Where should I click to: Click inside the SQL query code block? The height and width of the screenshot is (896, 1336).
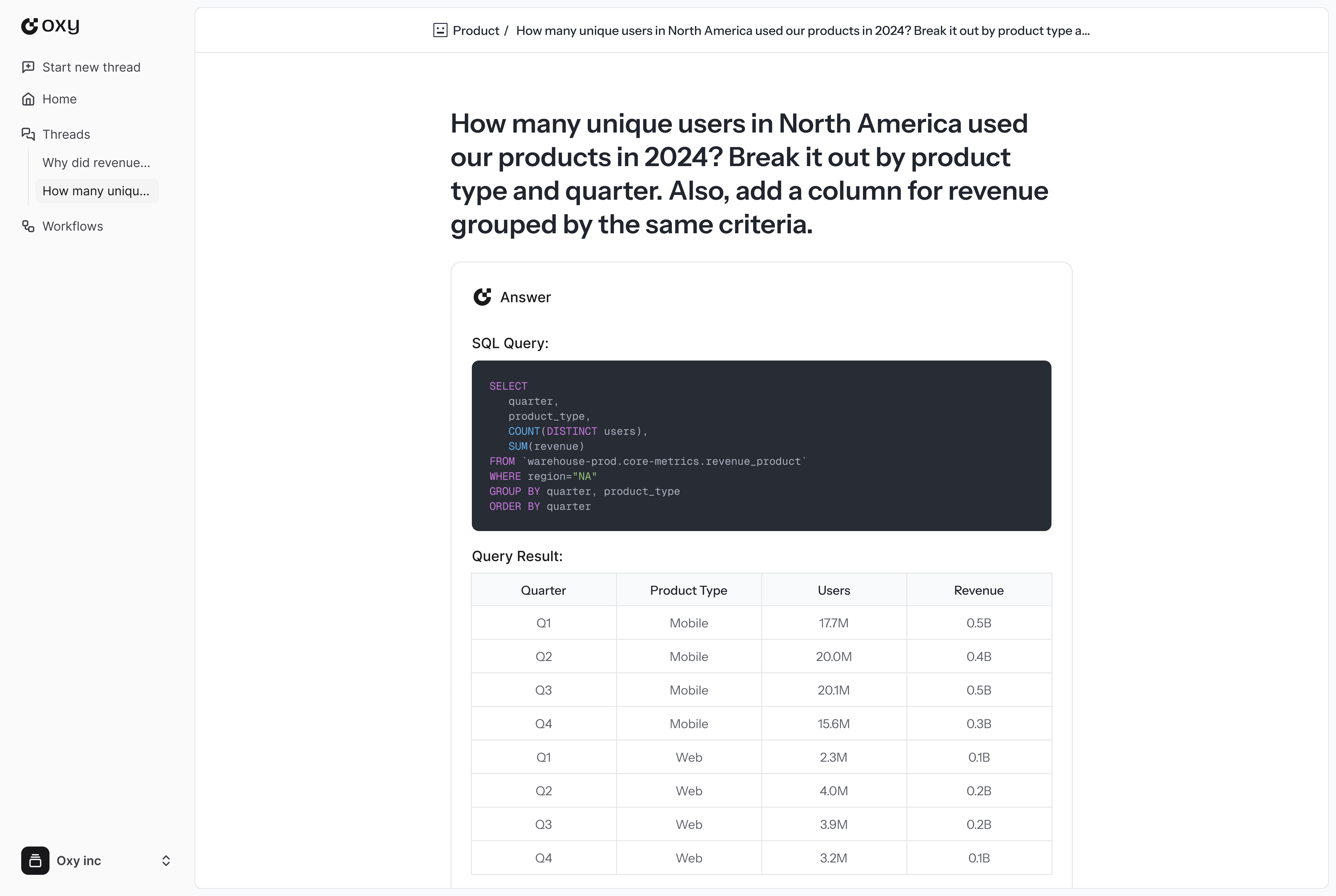point(760,445)
